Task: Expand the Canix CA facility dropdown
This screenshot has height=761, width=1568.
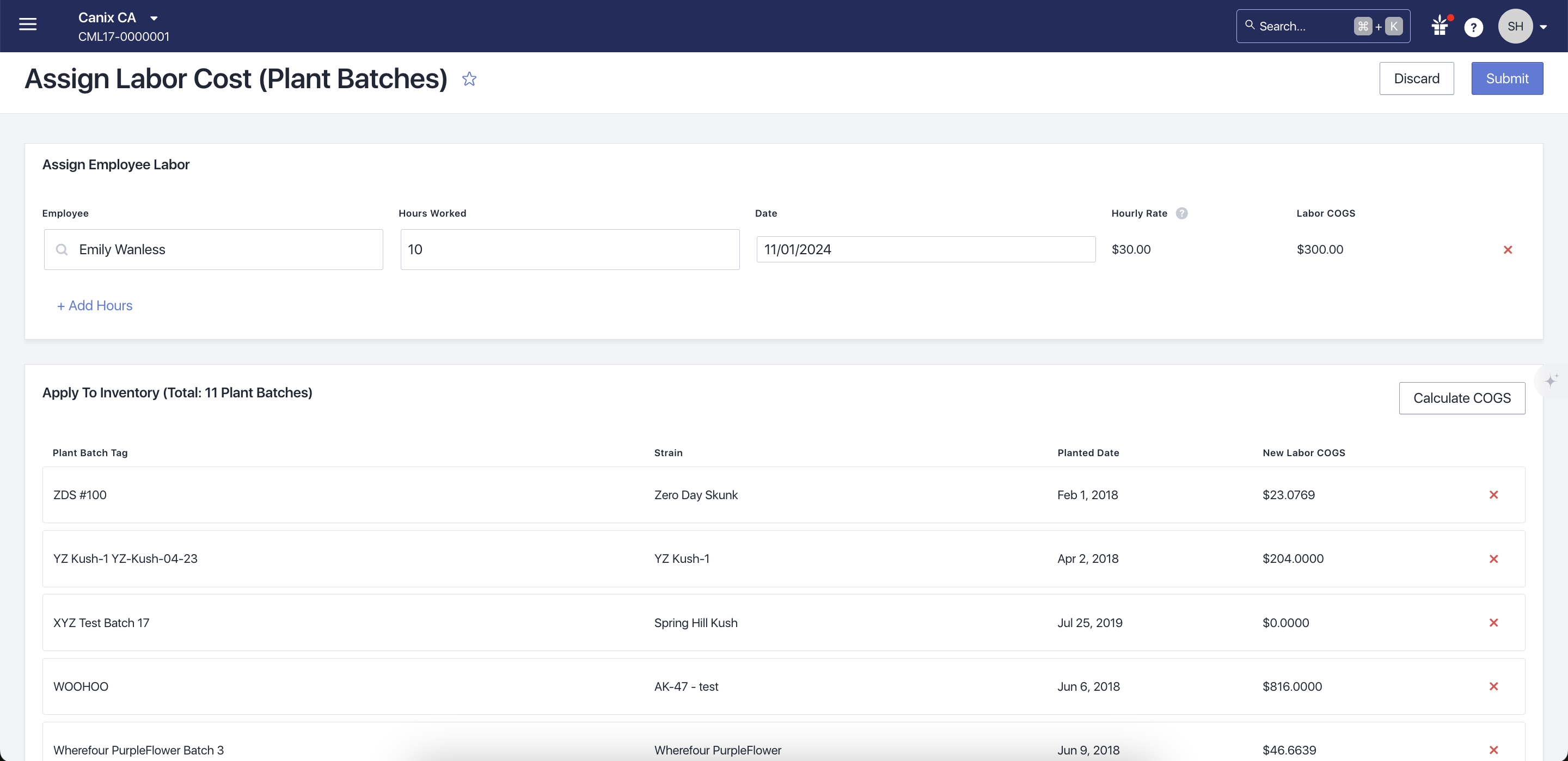Action: point(154,19)
